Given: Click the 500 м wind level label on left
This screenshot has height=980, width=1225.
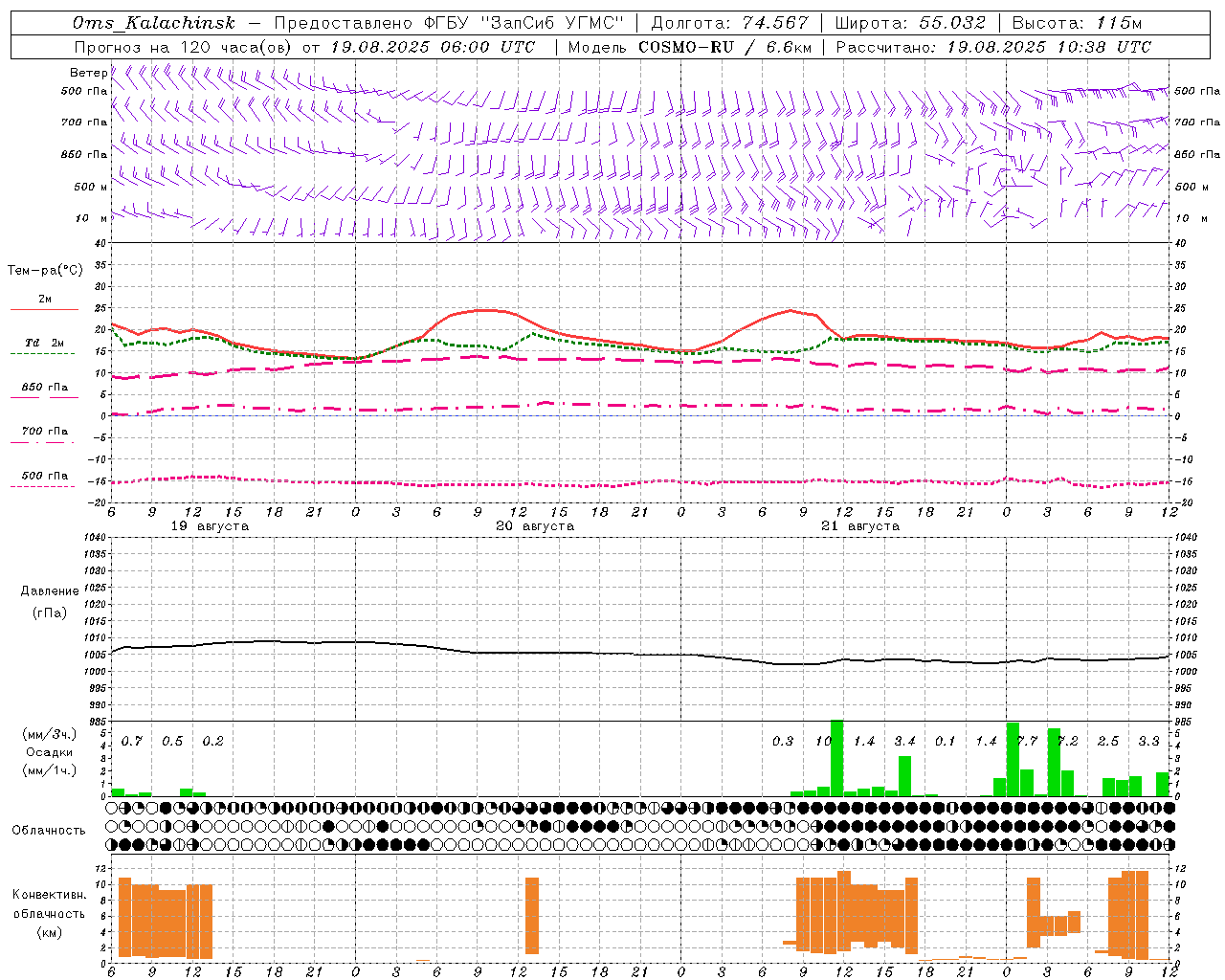Looking at the screenshot, I should (91, 187).
